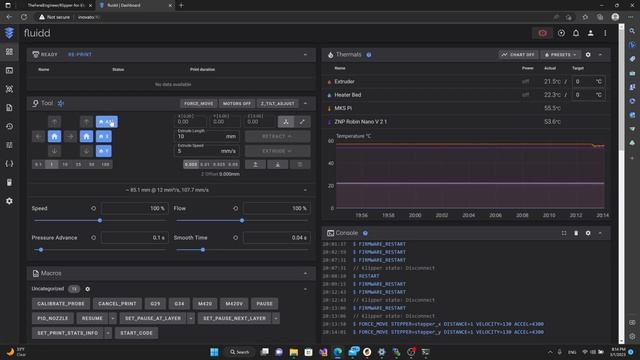
Task: Open the notifications bell
Action: click(576, 33)
